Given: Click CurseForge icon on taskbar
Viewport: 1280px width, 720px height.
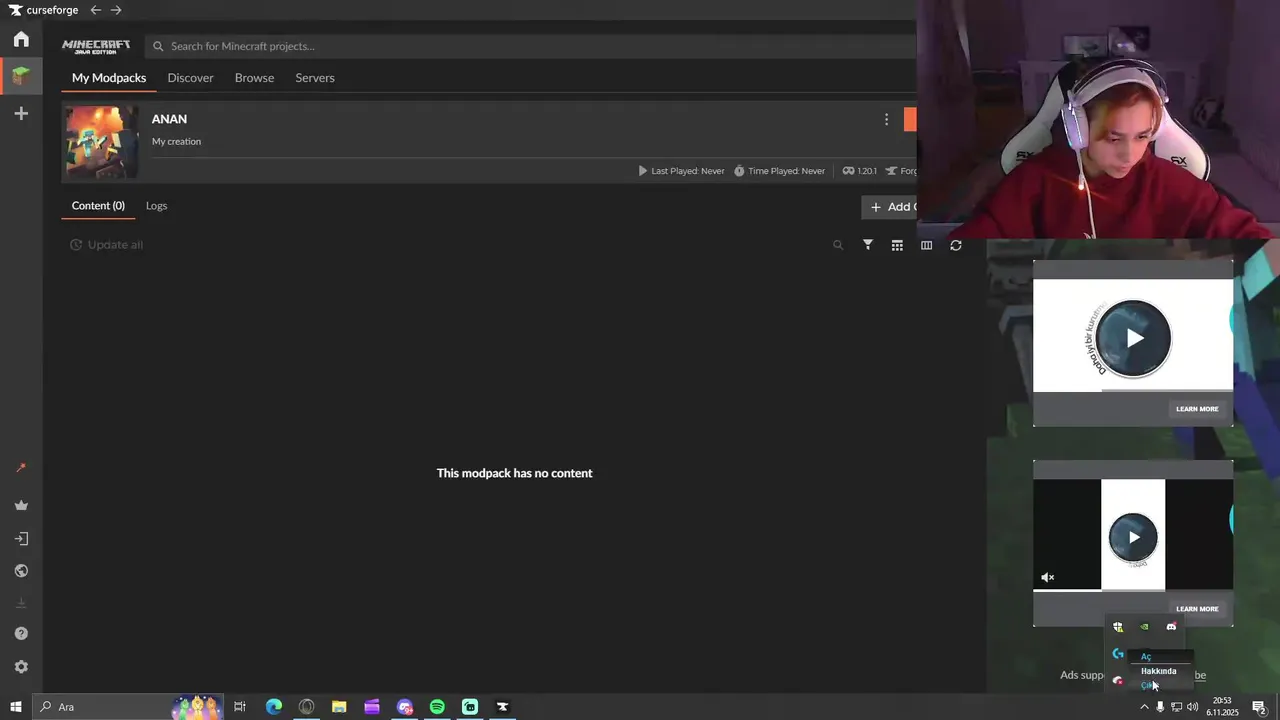Looking at the screenshot, I should [x=503, y=707].
